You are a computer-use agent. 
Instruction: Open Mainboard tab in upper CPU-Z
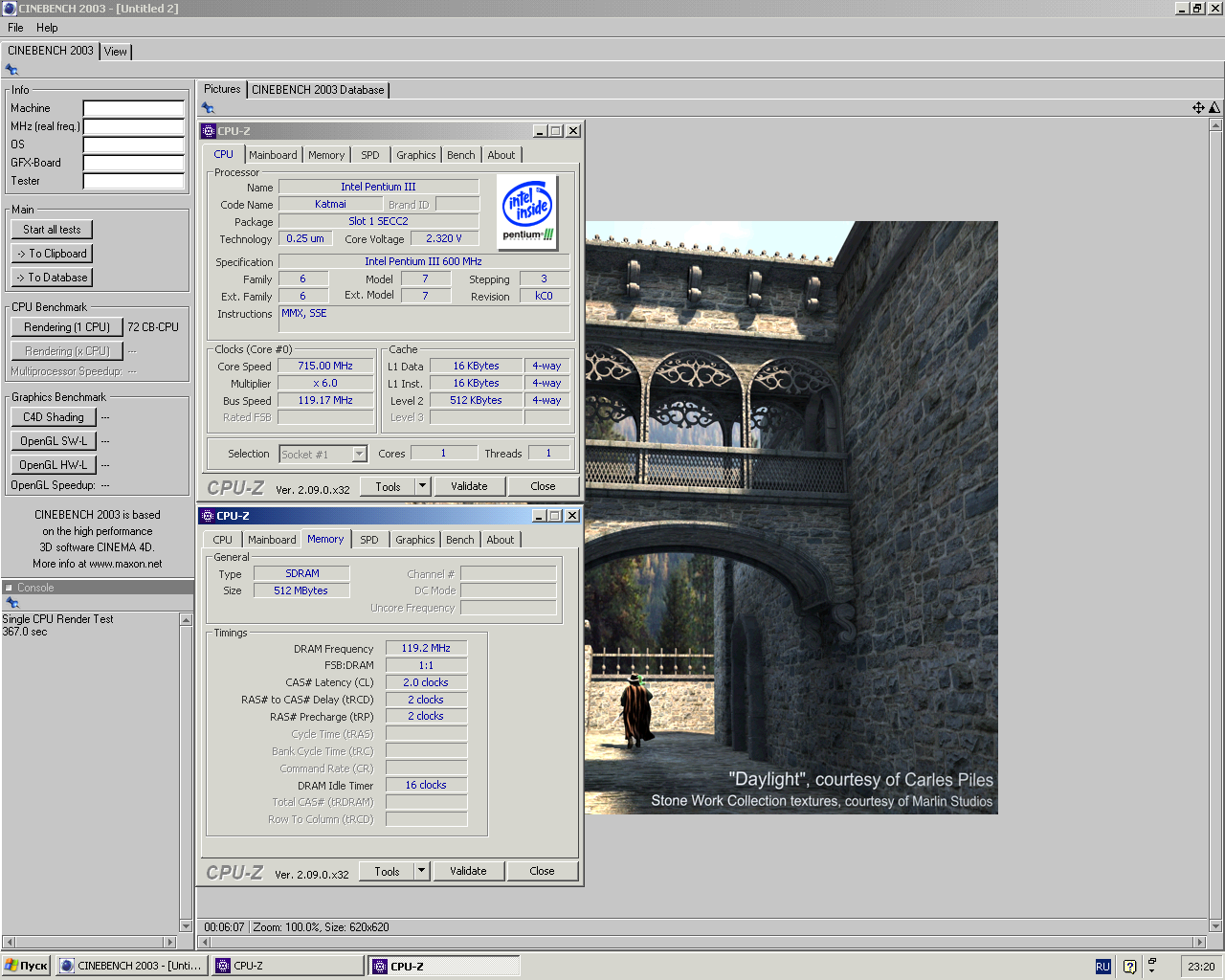click(273, 155)
